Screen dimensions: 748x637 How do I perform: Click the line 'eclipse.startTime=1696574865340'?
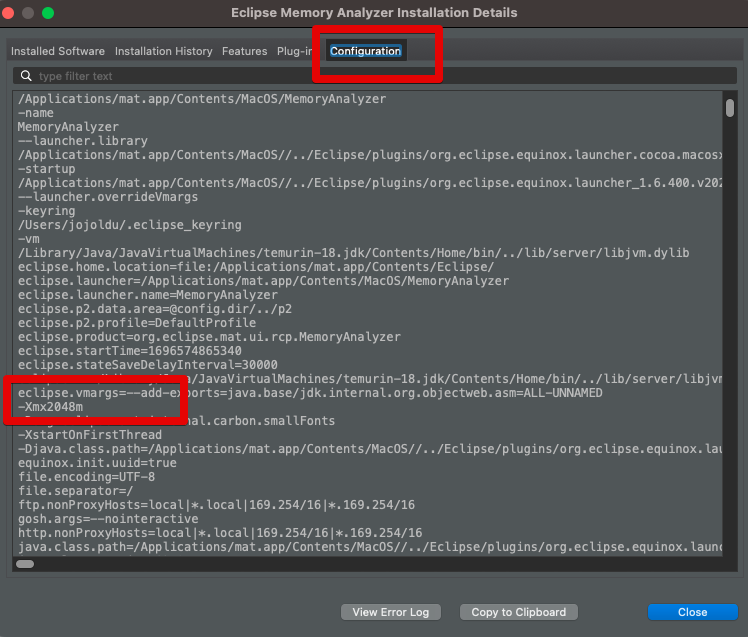[x=130, y=351]
